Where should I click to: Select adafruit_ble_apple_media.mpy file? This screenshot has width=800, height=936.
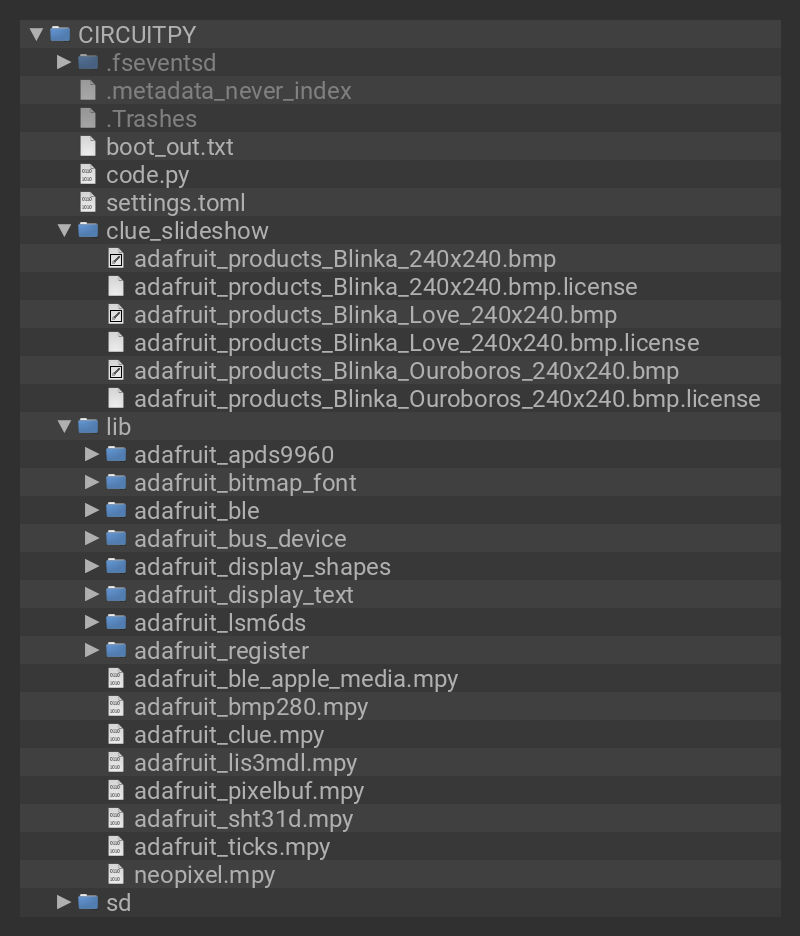(x=296, y=679)
